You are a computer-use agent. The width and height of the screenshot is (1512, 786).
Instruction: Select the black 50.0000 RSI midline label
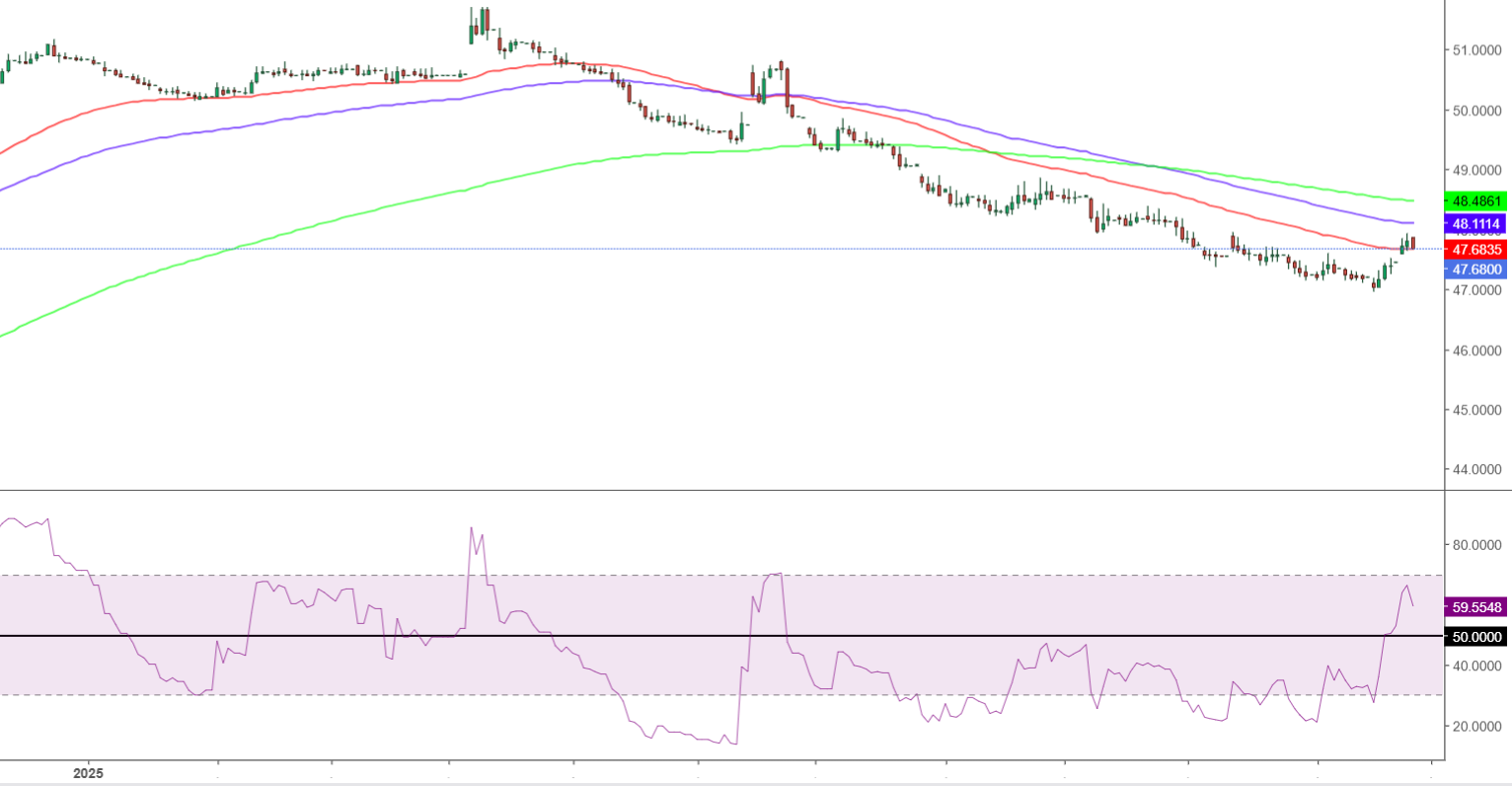[x=1475, y=637]
